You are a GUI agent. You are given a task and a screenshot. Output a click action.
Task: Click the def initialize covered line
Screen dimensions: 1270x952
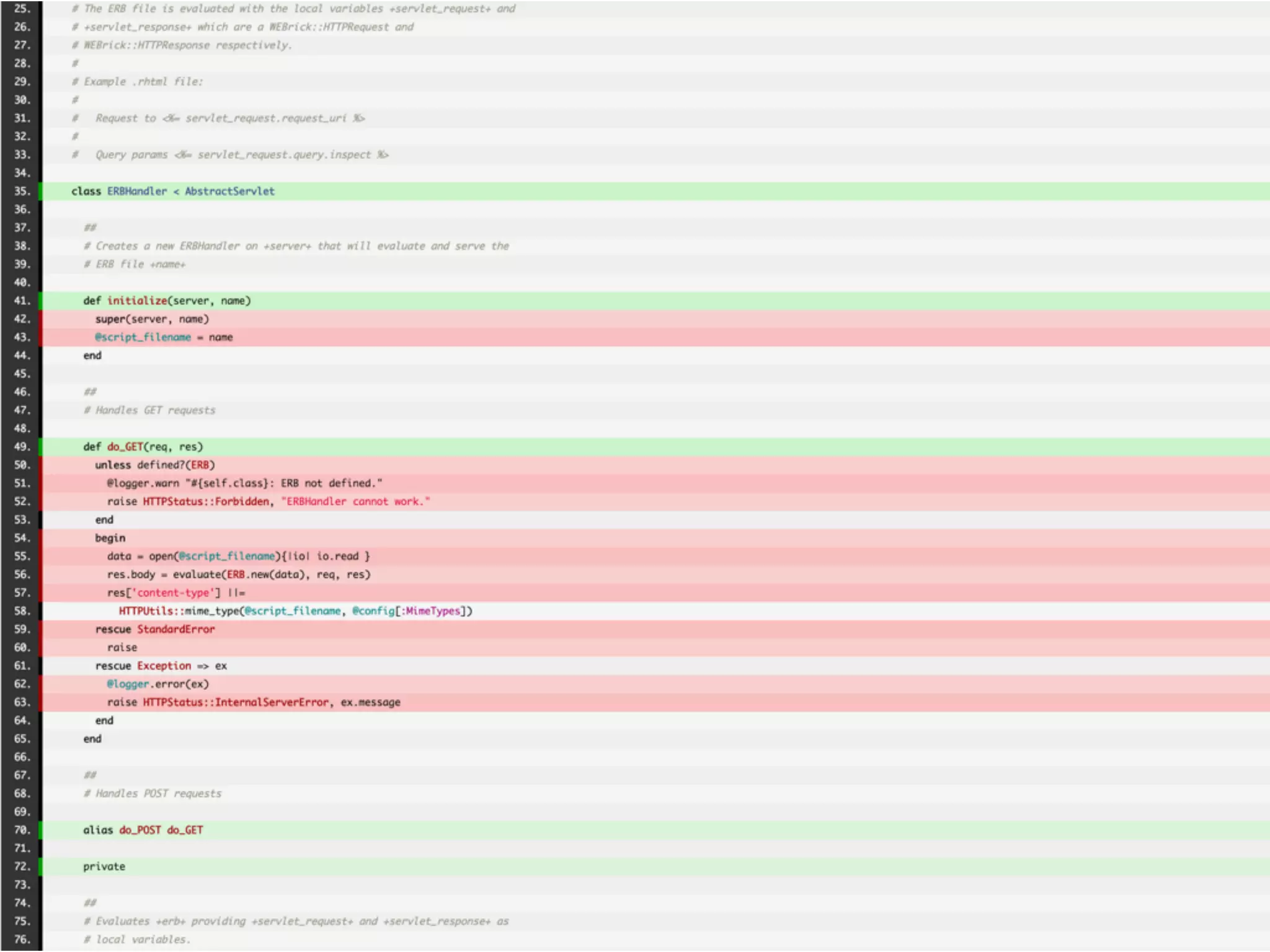click(167, 301)
